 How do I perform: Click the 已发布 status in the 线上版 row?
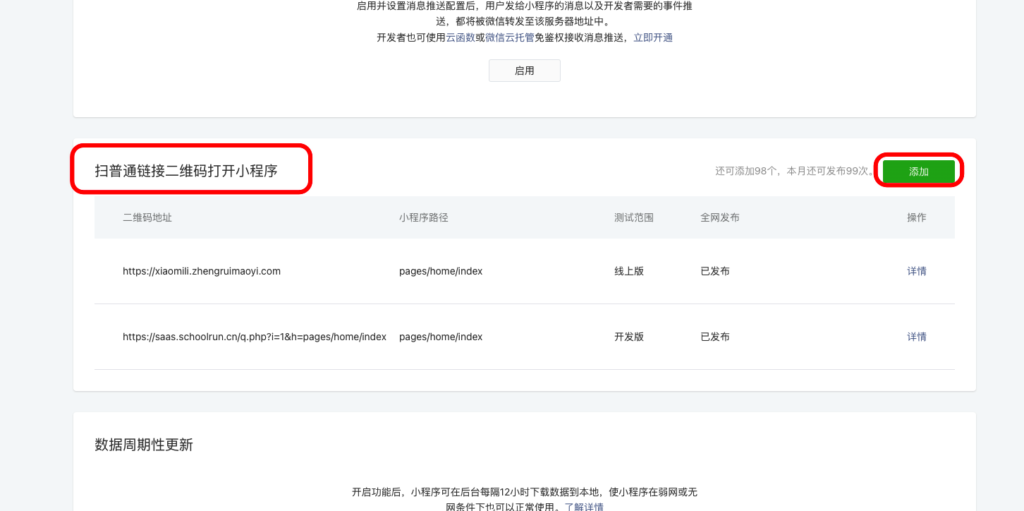coord(715,271)
